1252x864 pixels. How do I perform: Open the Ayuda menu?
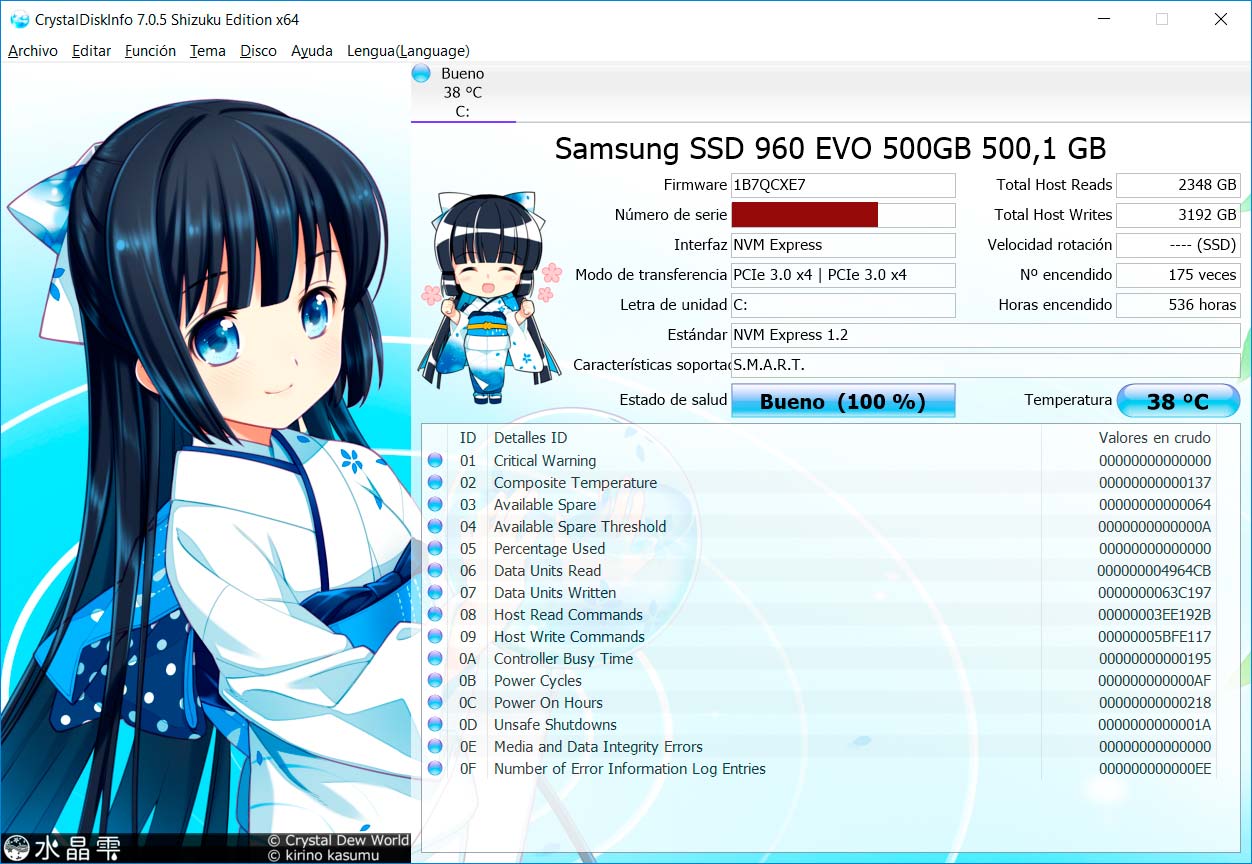[312, 51]
